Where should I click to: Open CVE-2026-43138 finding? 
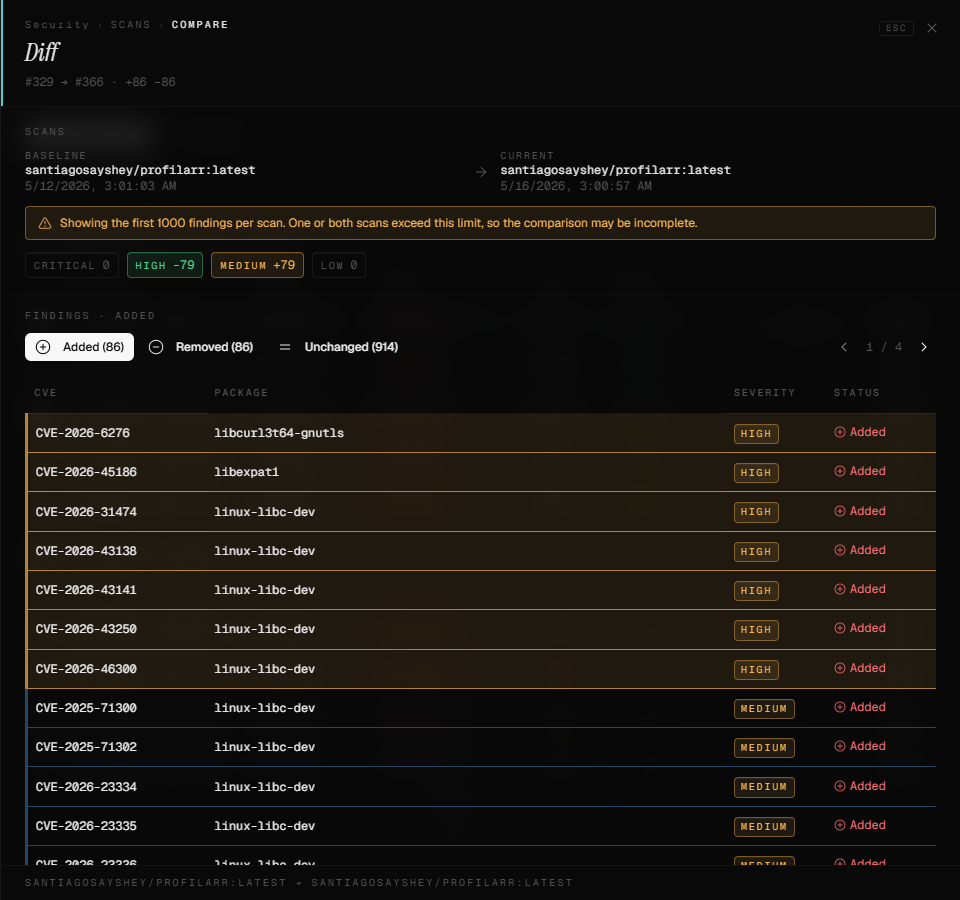coord(481,551)
